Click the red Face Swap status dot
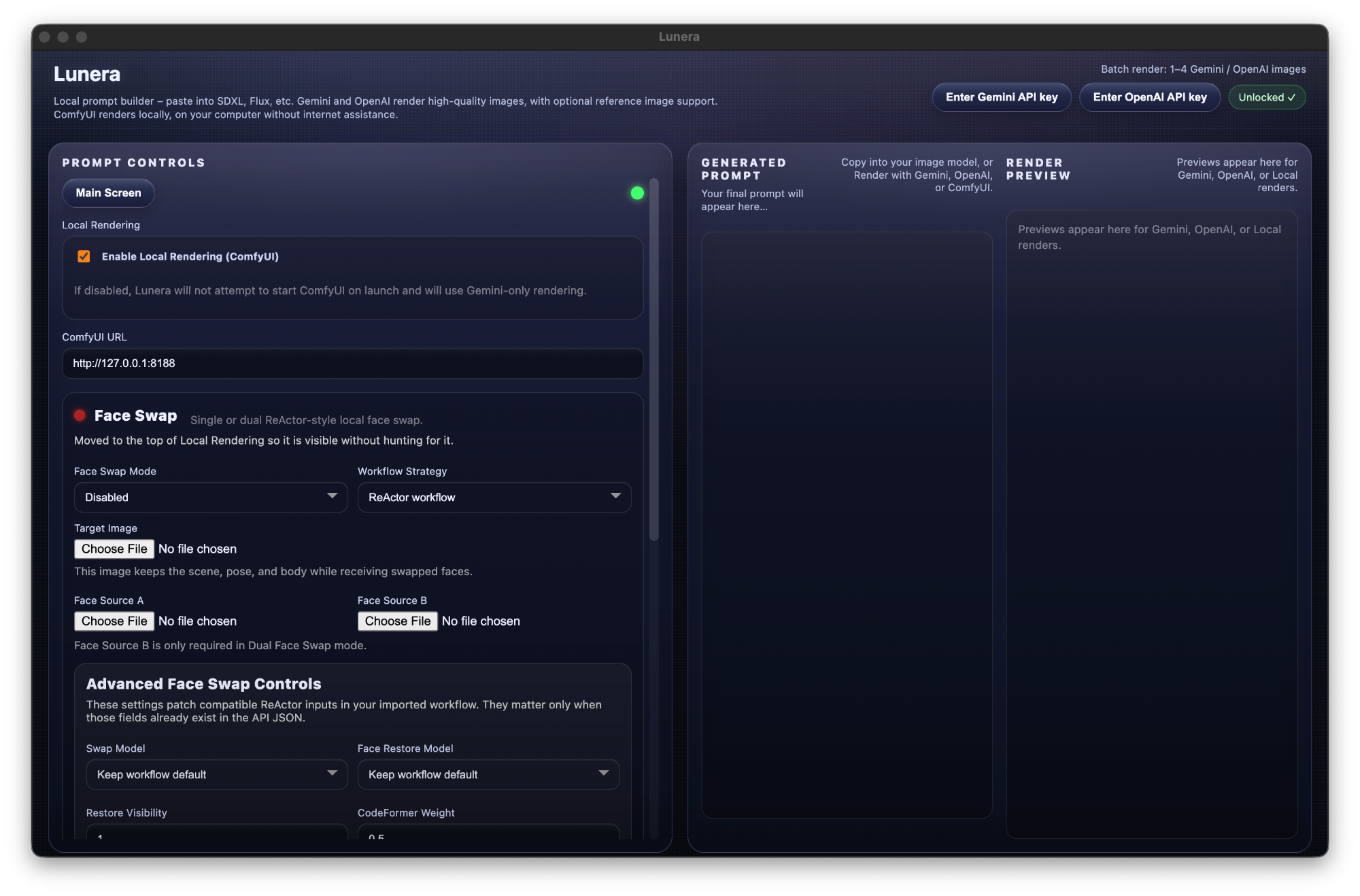 (80, 415)
